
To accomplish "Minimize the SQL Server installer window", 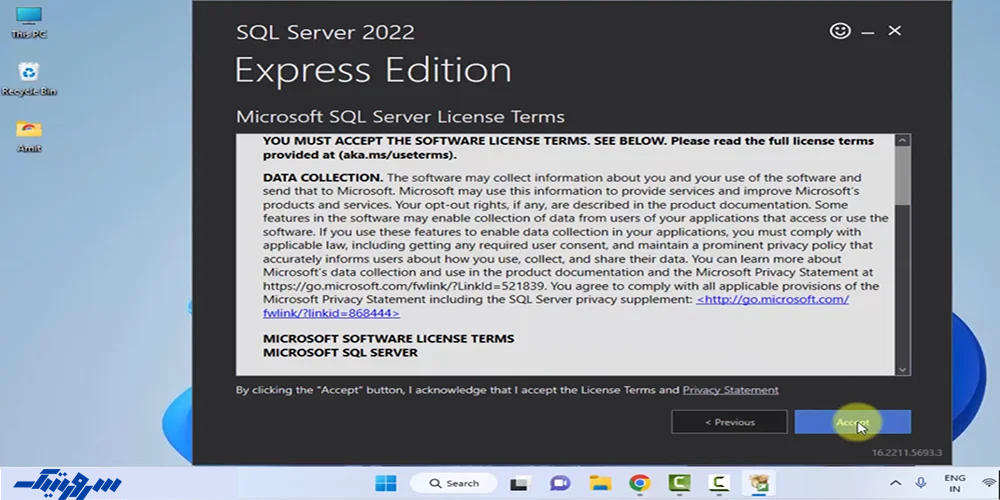I will point(867,31).
